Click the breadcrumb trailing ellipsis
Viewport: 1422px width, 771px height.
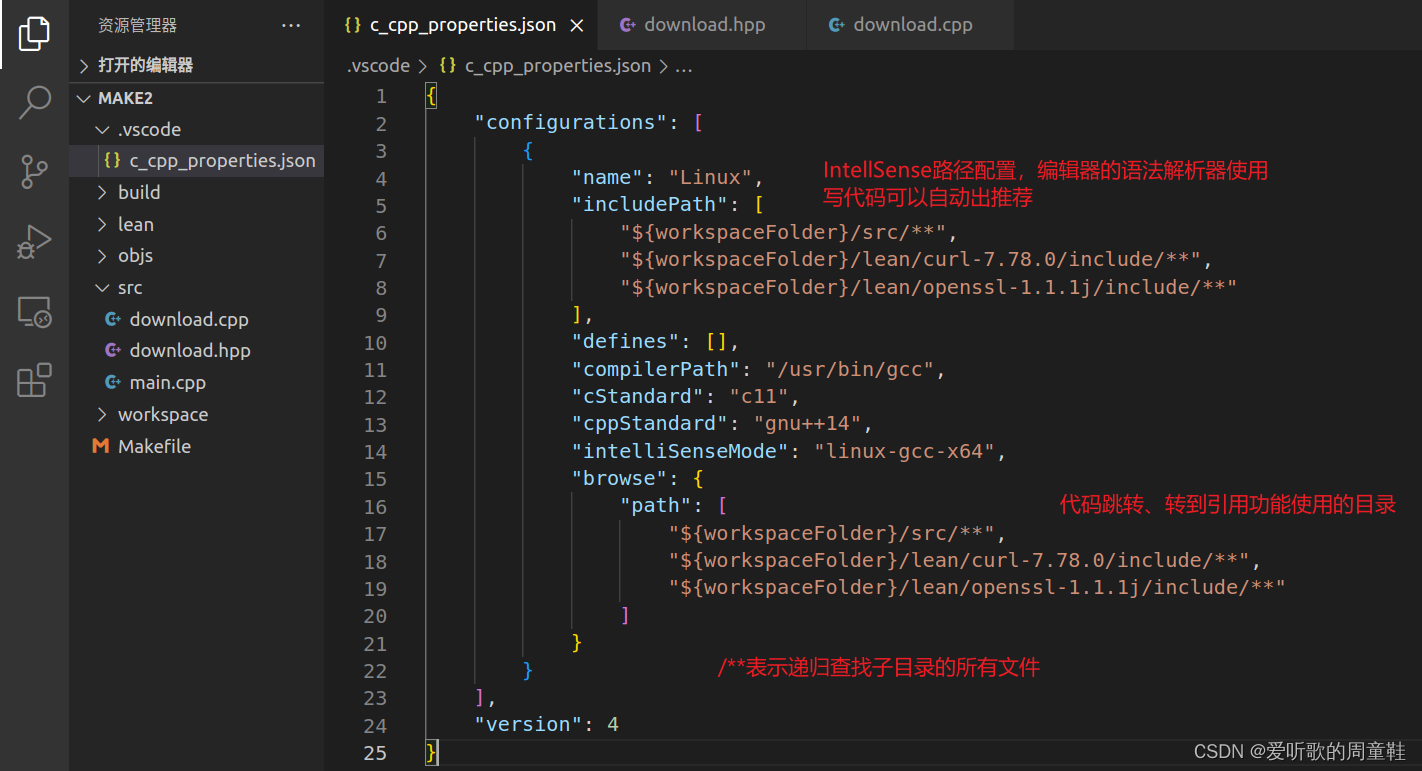pos(684,67)
